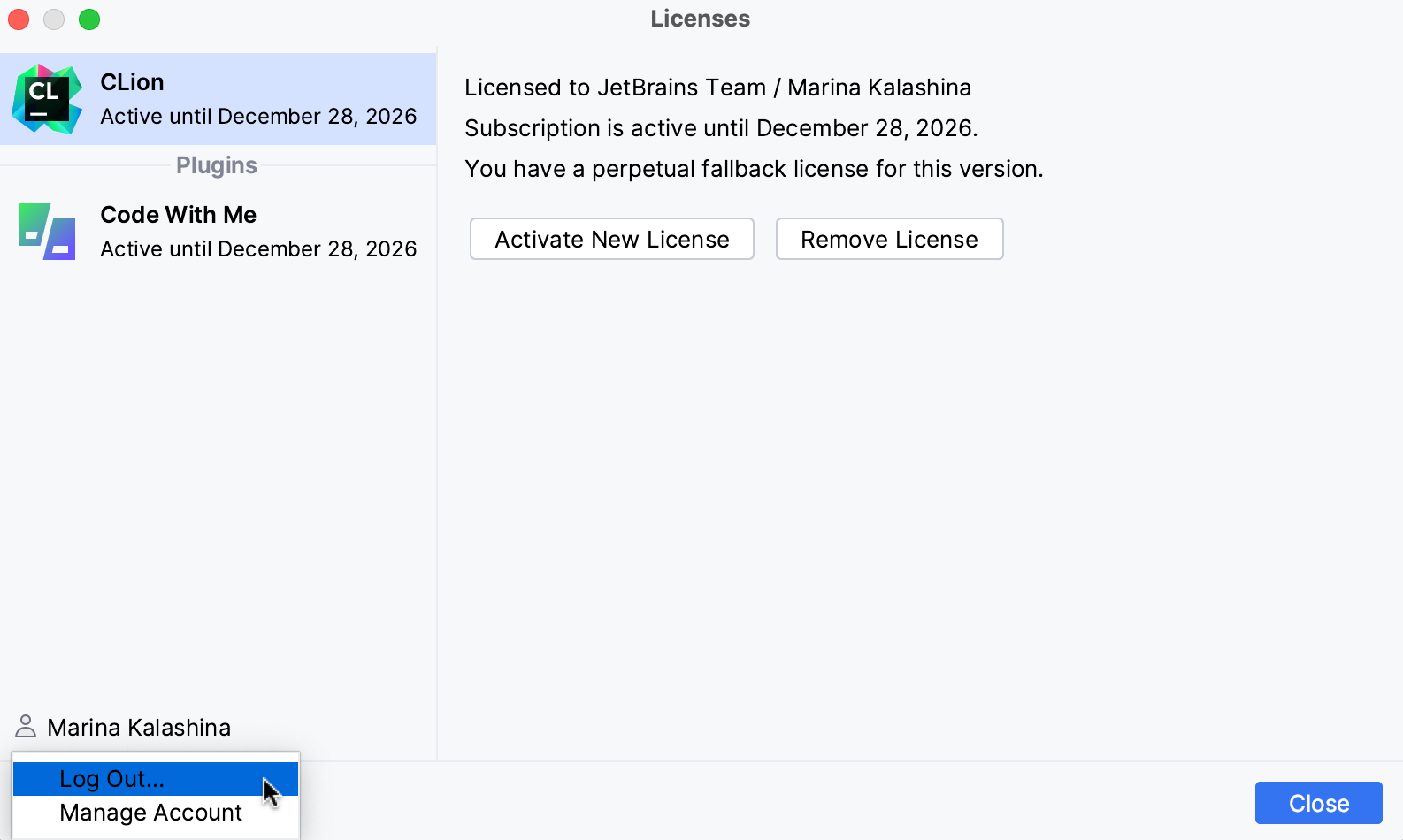Click the green maximize window button
Image resolution: width=1403 pixels, height=840 pixels.
click(x=89, y=19)
